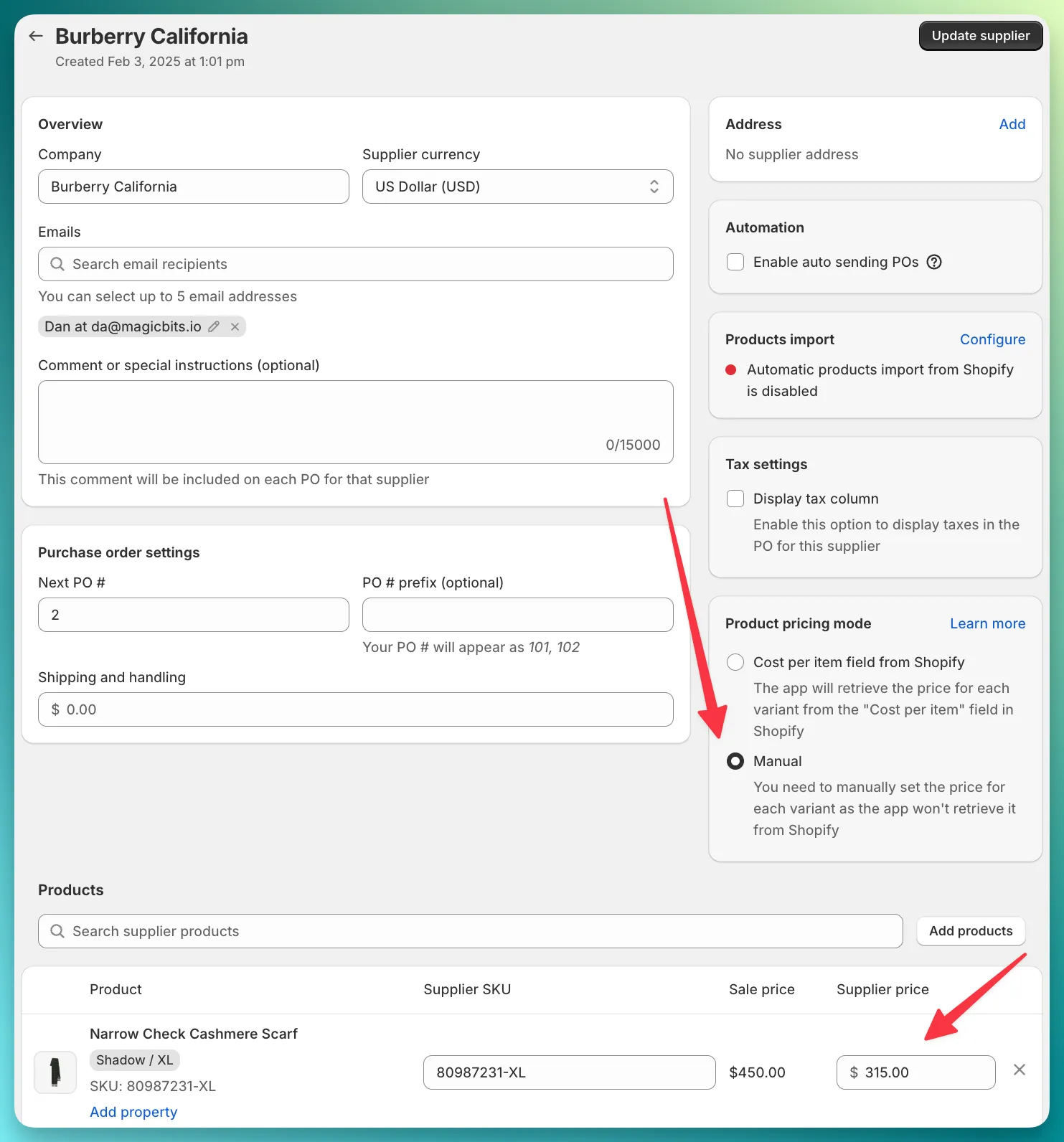This screenshot has height=1142, width=1064.
Task: Open the scarf product thumbnail
Action: pyautogui.click(x=55, y=1072)
